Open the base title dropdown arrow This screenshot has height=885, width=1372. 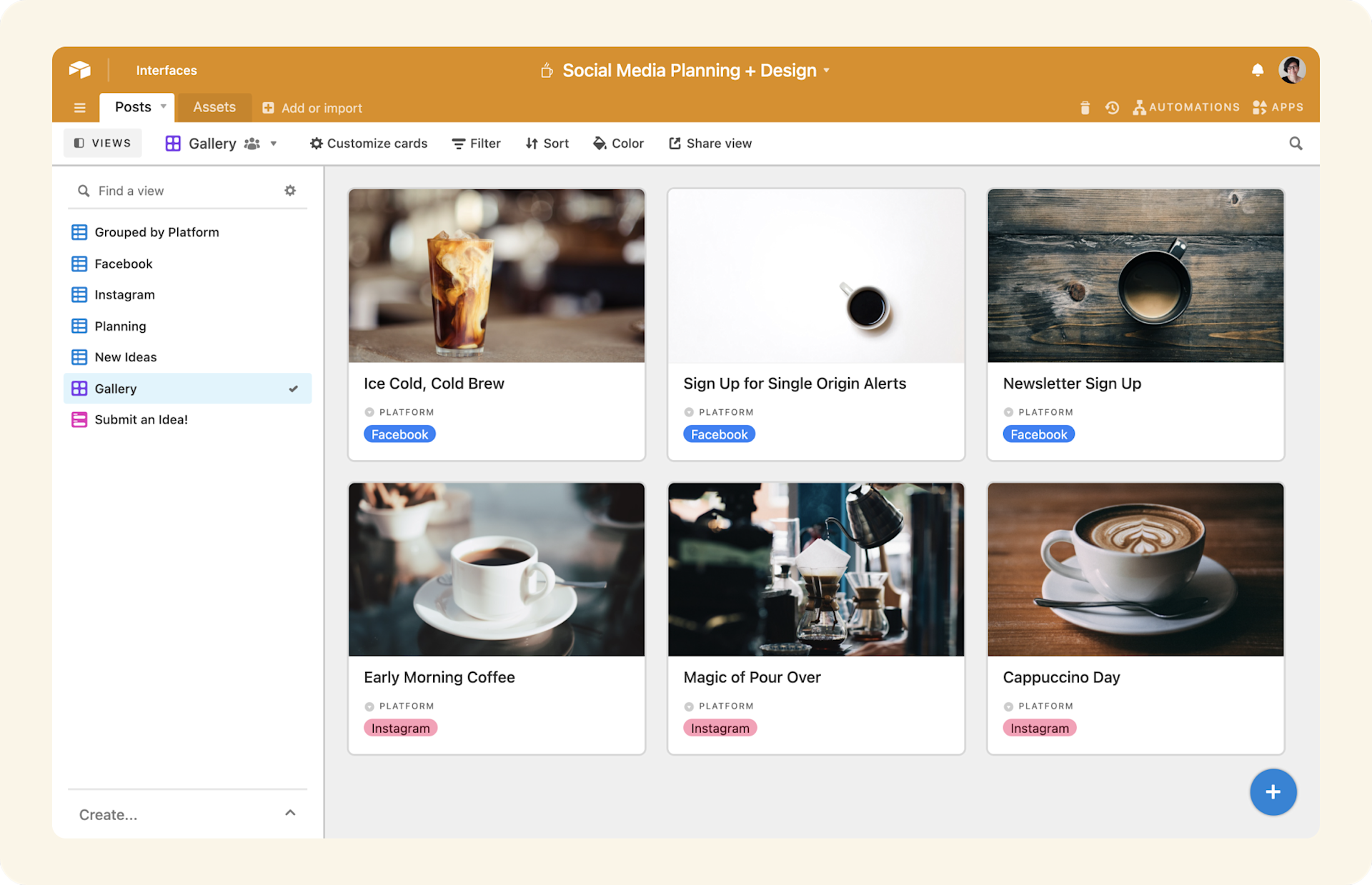click(x=827, y=71)
